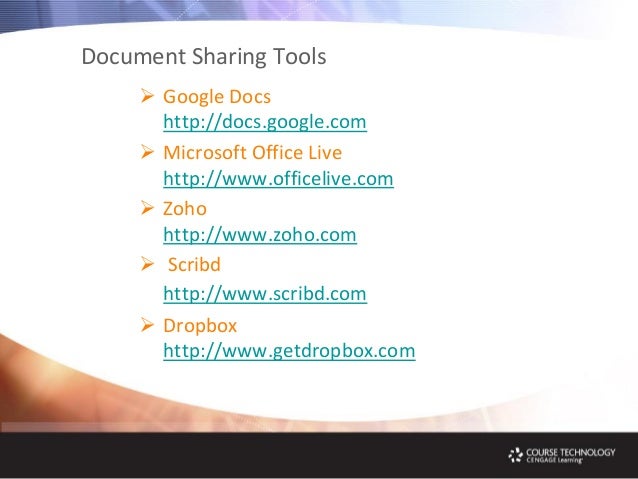The image size is (638, 479).
Task: Click the Dropbox bullet text
Action: tap(200, 326)
